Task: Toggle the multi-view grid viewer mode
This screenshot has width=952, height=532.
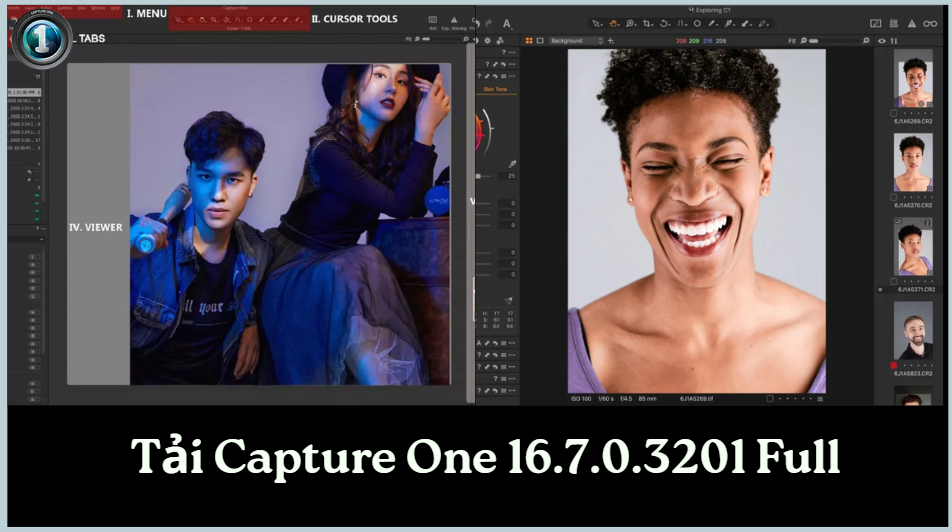Action: pos(528,41)
